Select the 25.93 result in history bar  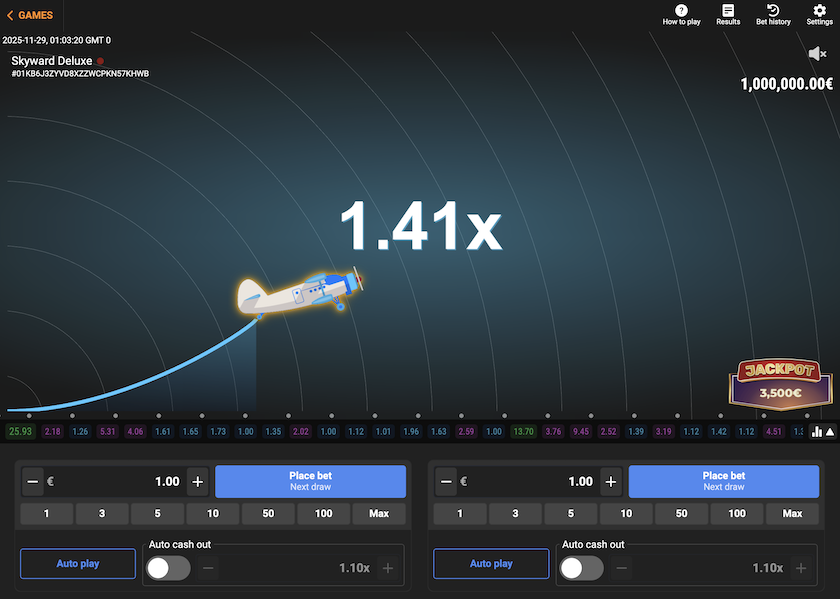point(19,432)
